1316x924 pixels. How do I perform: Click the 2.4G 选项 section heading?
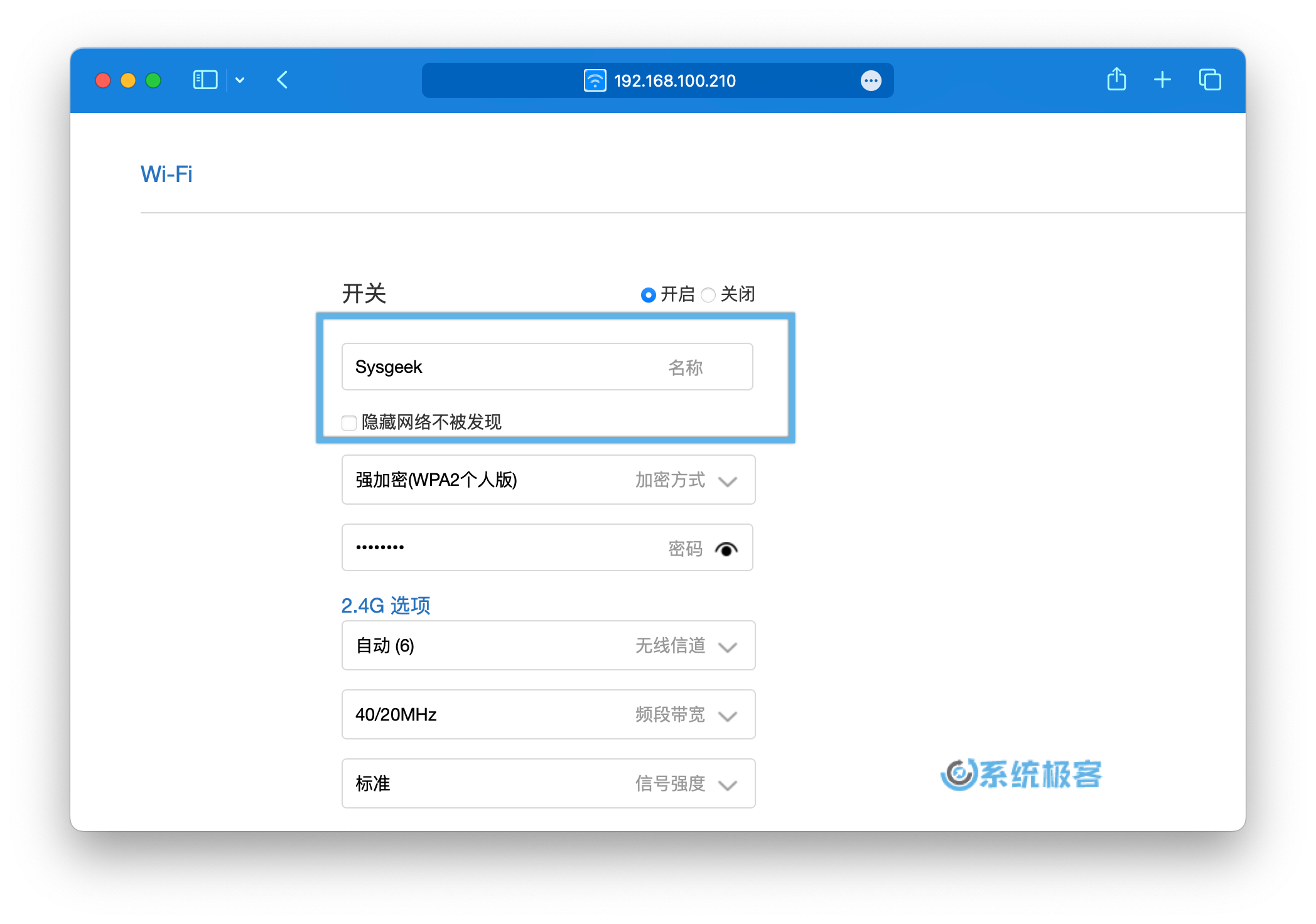click(x=386, y=605)
